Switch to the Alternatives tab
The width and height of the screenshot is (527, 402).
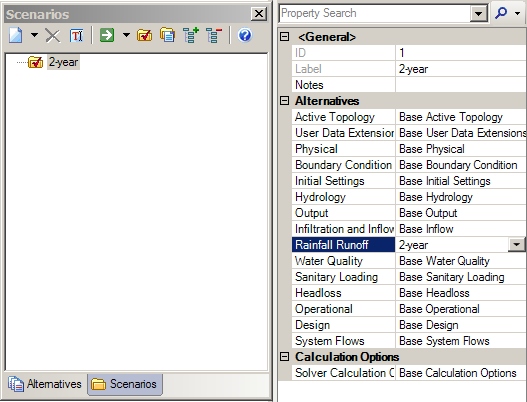(x=45, y=384)
